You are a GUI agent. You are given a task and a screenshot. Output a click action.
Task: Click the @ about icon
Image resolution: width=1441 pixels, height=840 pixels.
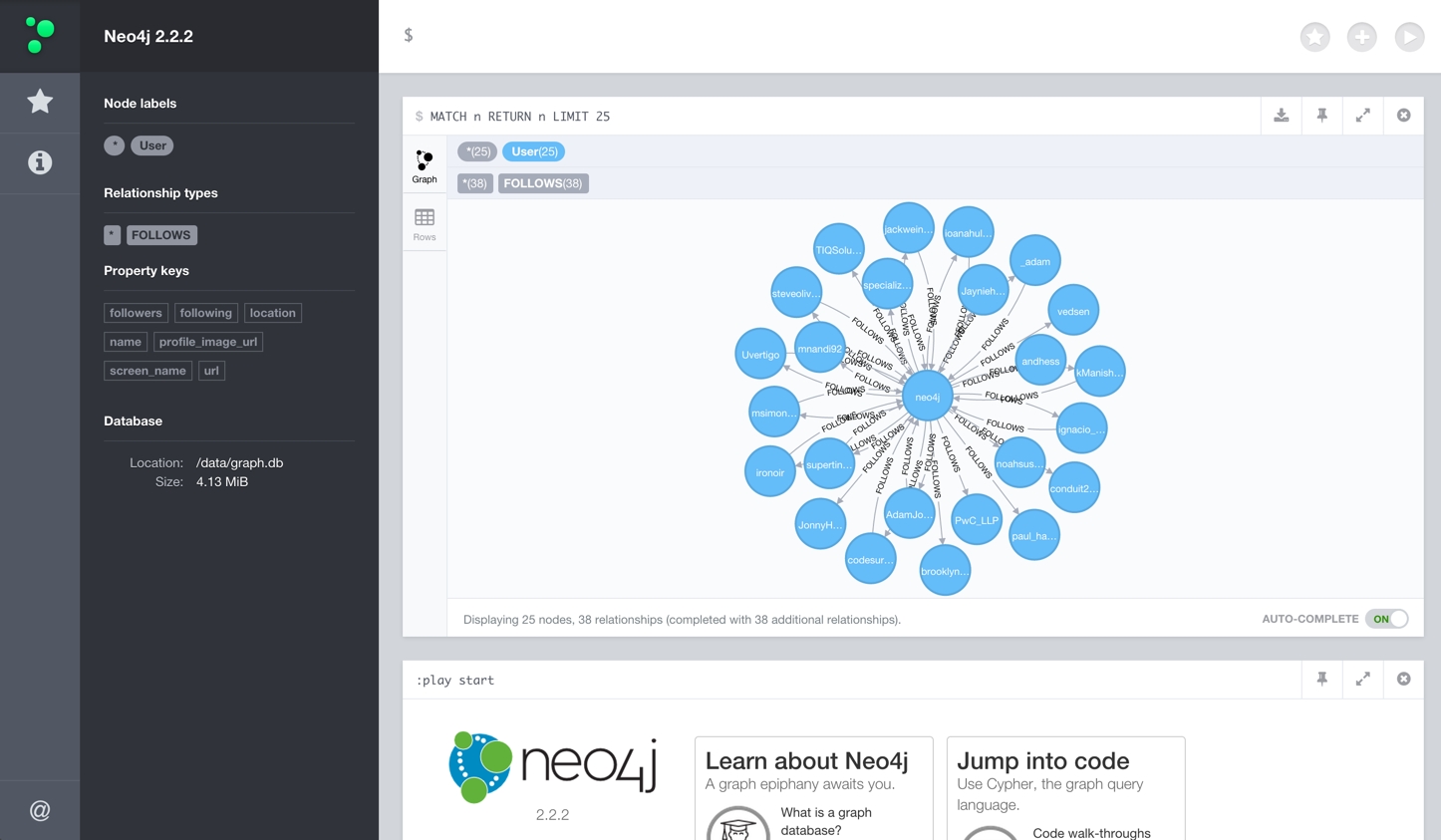click(40, 810)
